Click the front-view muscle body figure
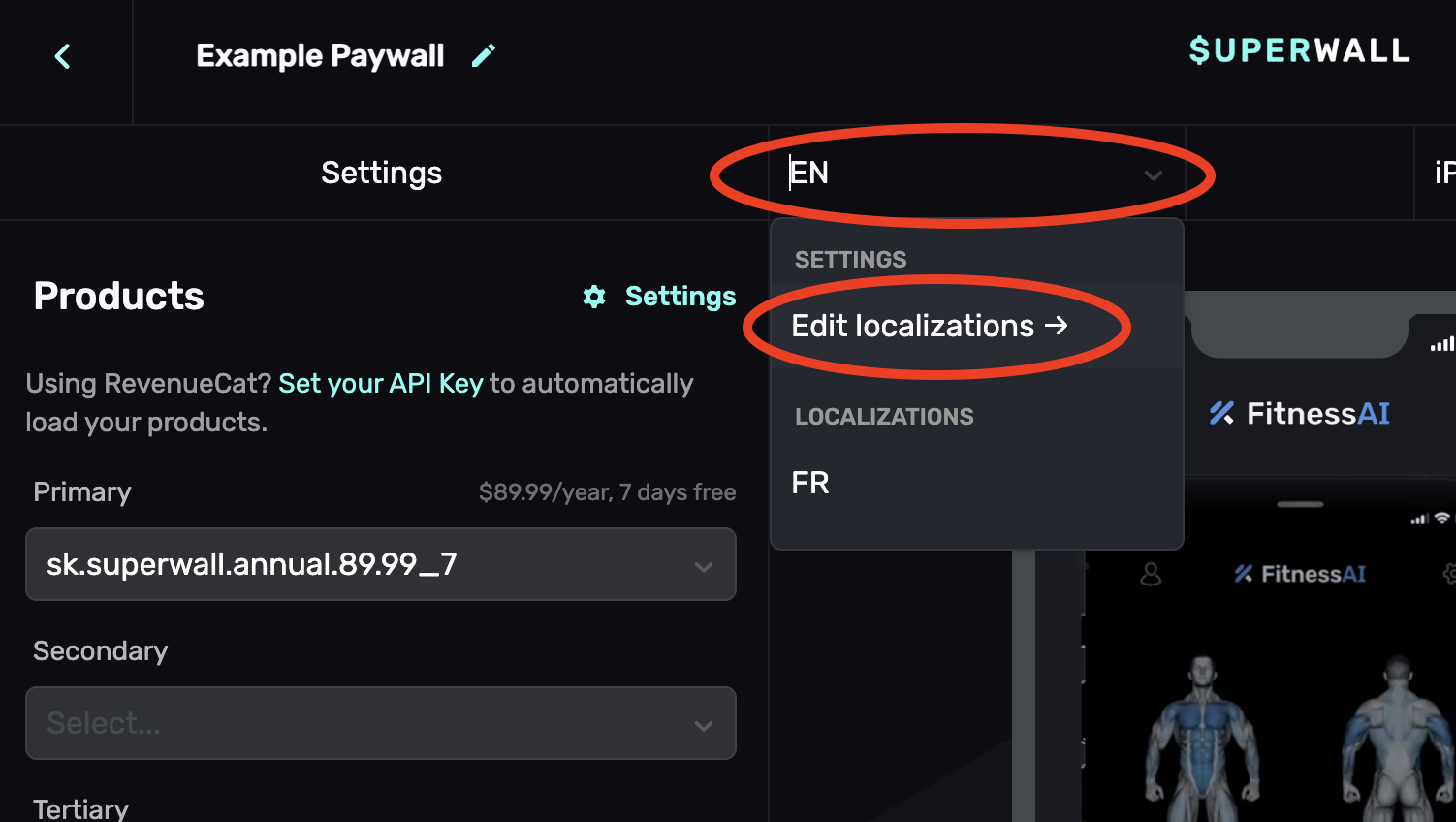The height and width of the screenshot is (822, 1456). (1203, 732)
